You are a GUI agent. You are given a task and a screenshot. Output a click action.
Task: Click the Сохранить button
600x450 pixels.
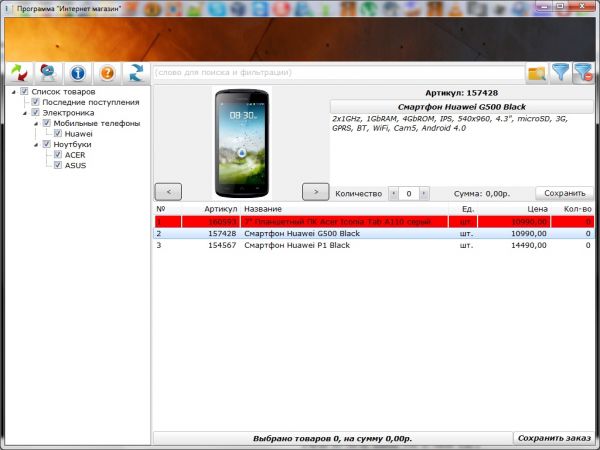pyautogui.click(x=564, y=194)
